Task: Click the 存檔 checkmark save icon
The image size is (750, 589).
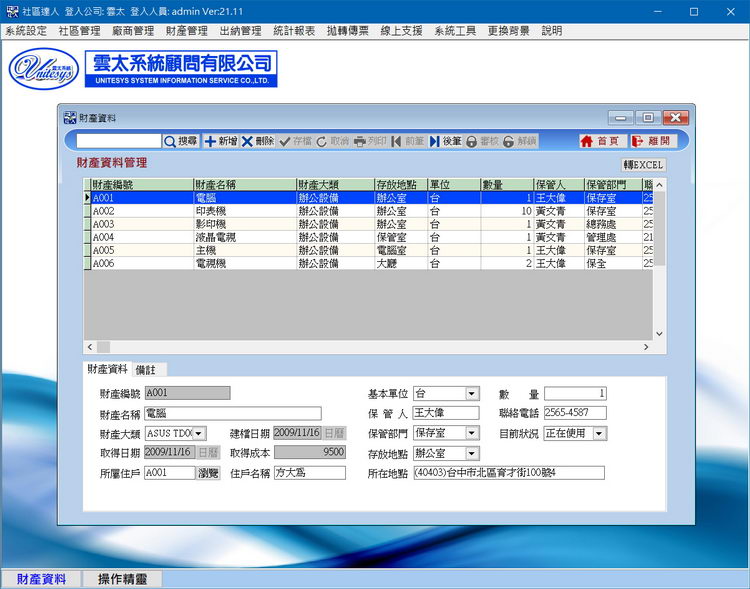Action: click(x=295, y=142)
